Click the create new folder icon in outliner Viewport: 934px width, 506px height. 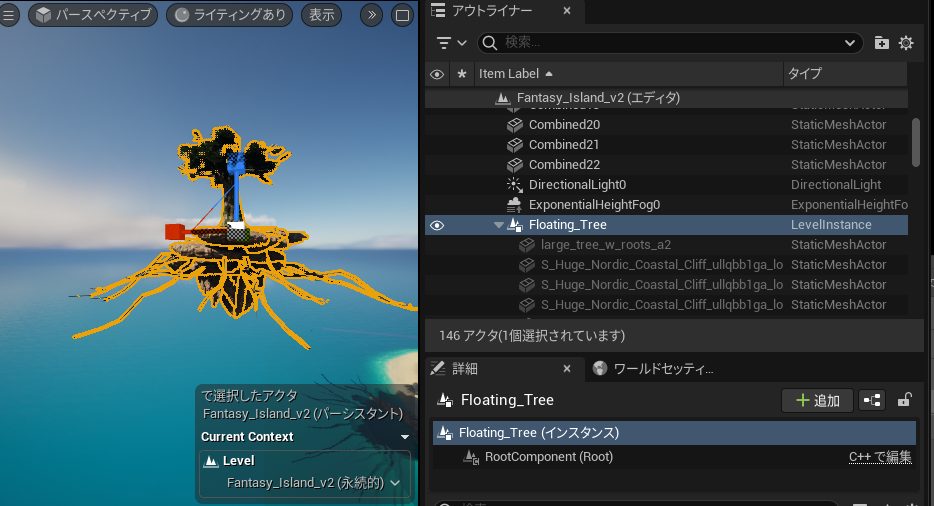click(881, 43)
